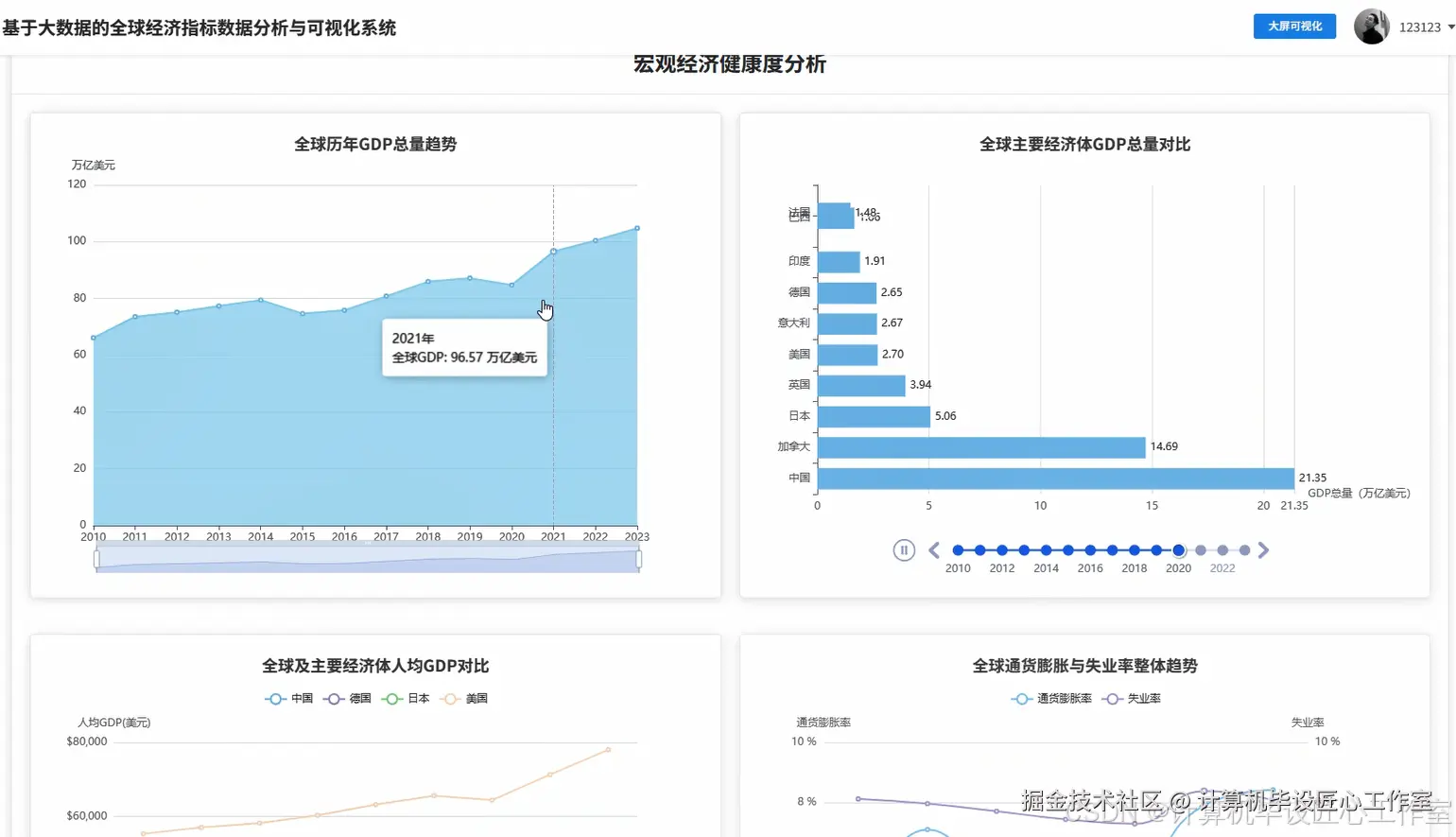Click the previous-year arrow on the timeline
1456x837 pixels.
point(933,549)
